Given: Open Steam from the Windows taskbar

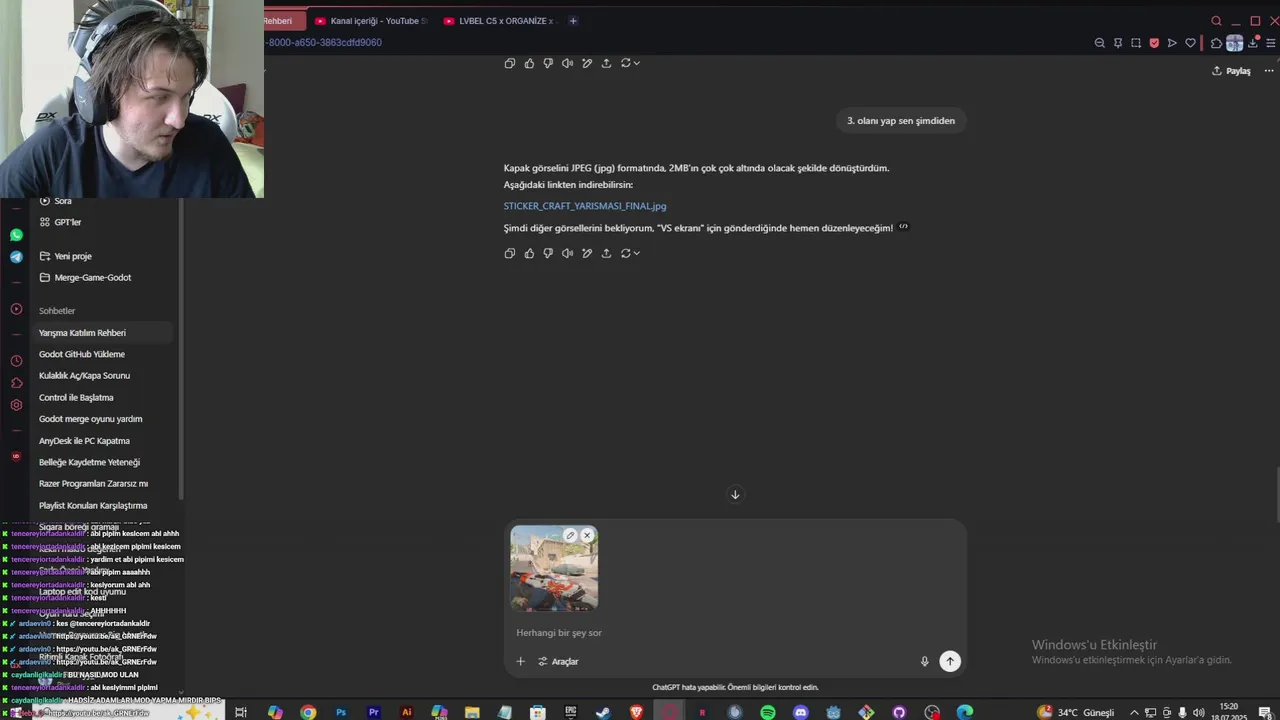Looking at the screenshot, I should click(604, 712).
